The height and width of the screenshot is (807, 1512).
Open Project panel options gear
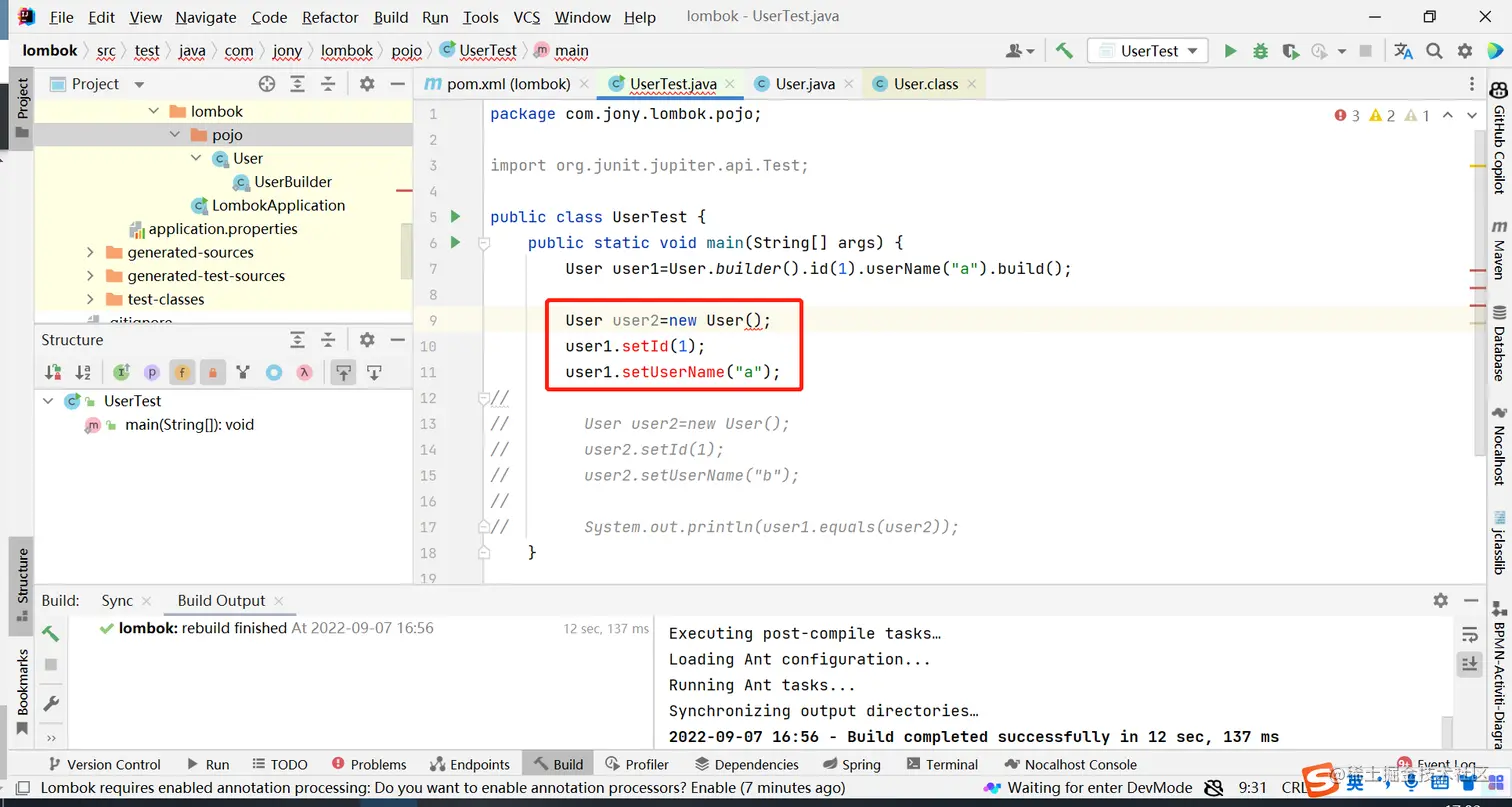click(x=367, y=84)
